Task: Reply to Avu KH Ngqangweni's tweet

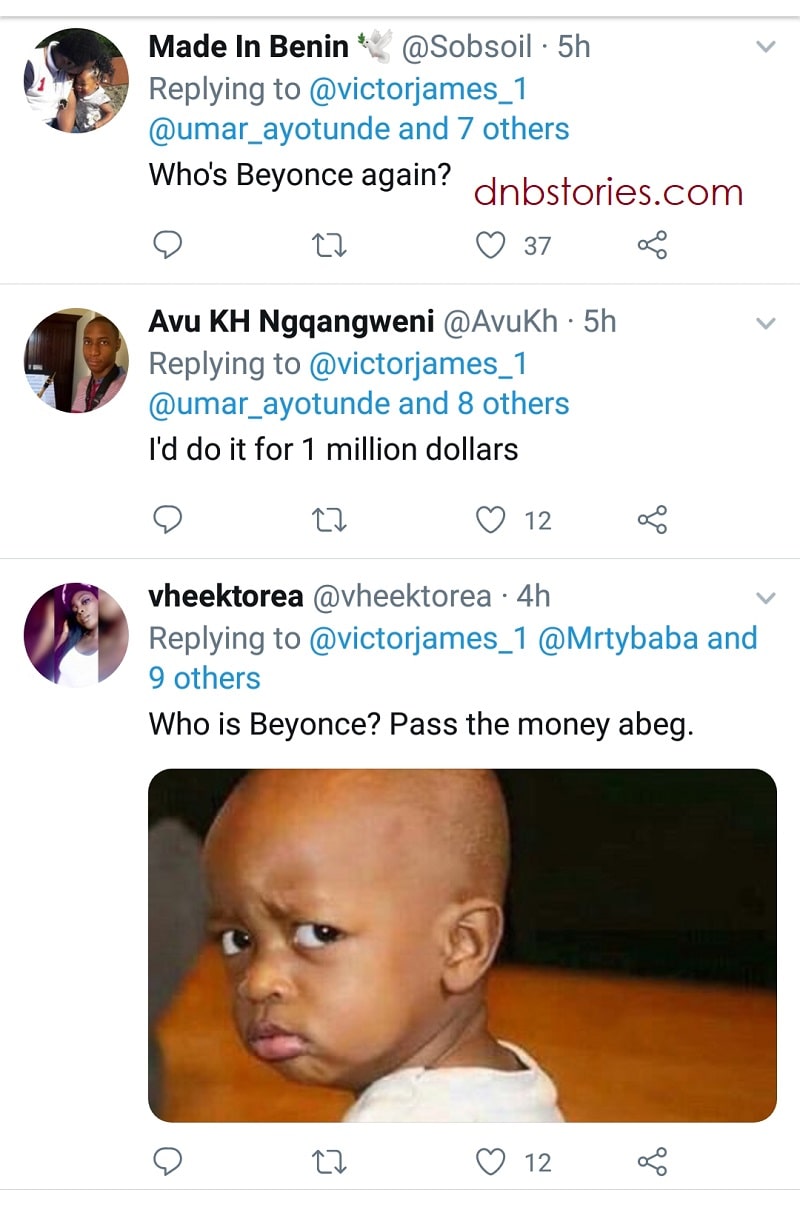Action: pyautogui.click(x=170, y=520)
